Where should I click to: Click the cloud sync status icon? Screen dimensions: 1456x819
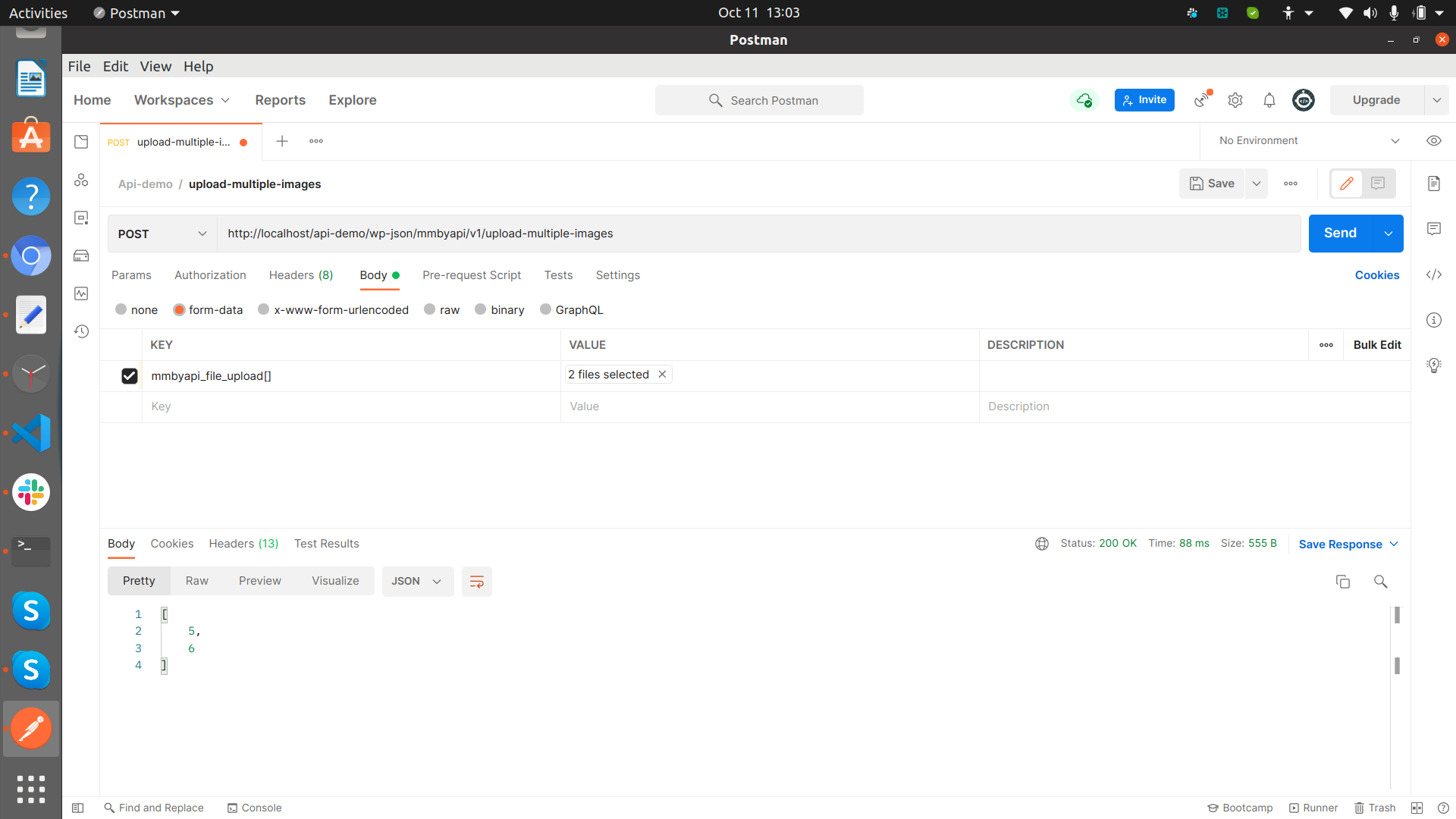[1084, 100]
